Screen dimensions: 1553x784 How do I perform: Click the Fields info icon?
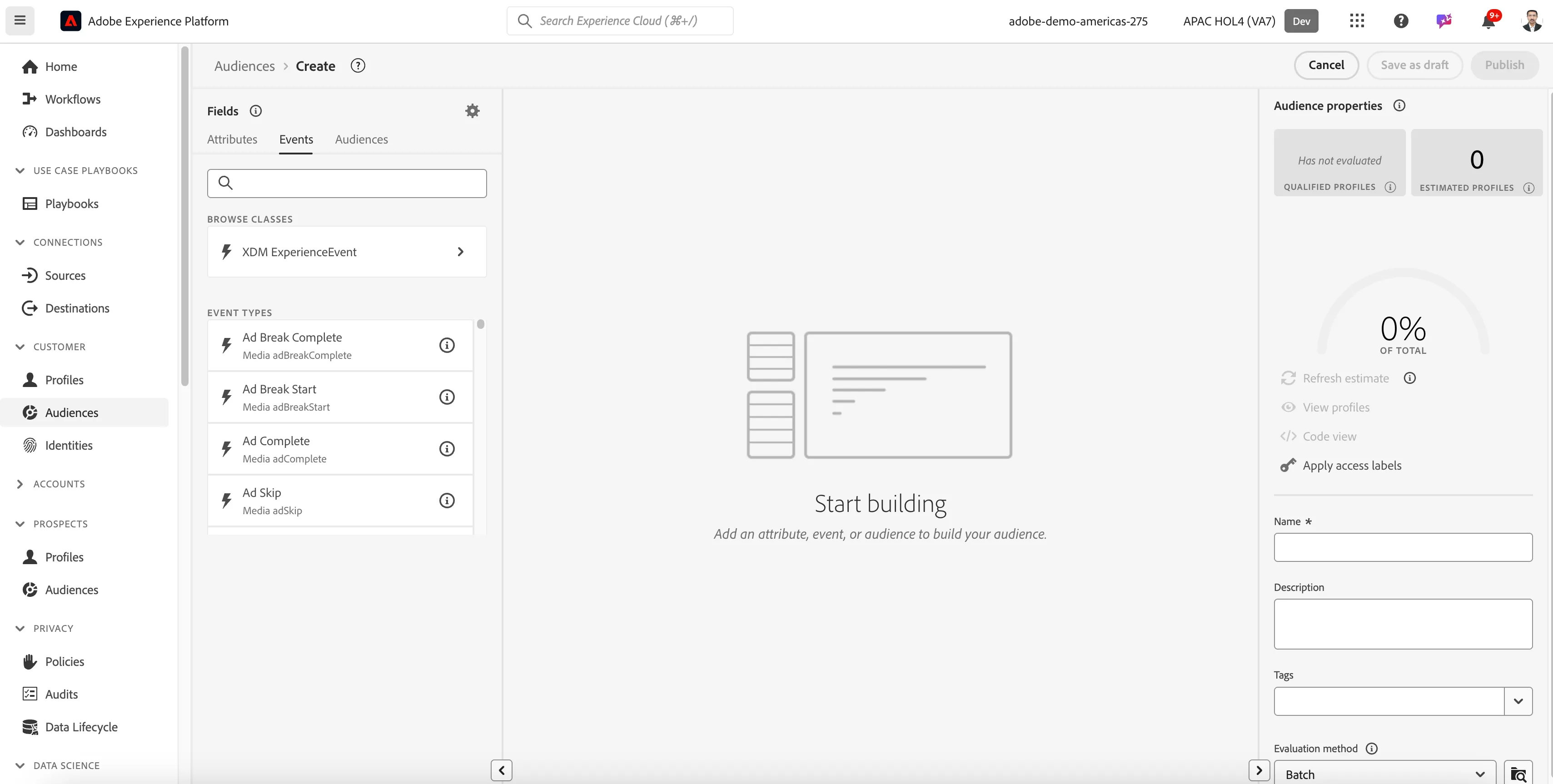pyautogui.click(x=256, y=111)
